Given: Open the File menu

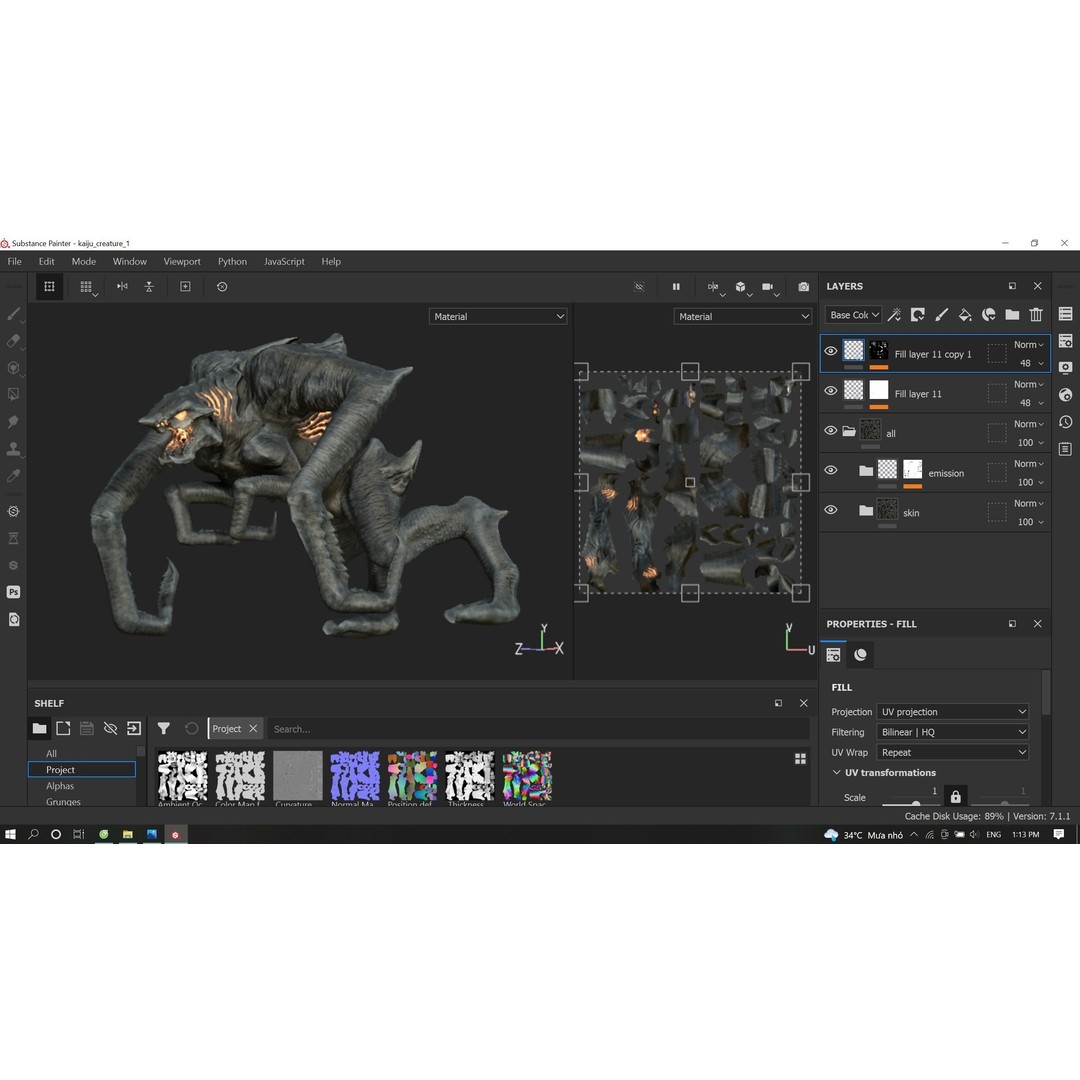Looking at the screenshot, I should tap(14, 261).
